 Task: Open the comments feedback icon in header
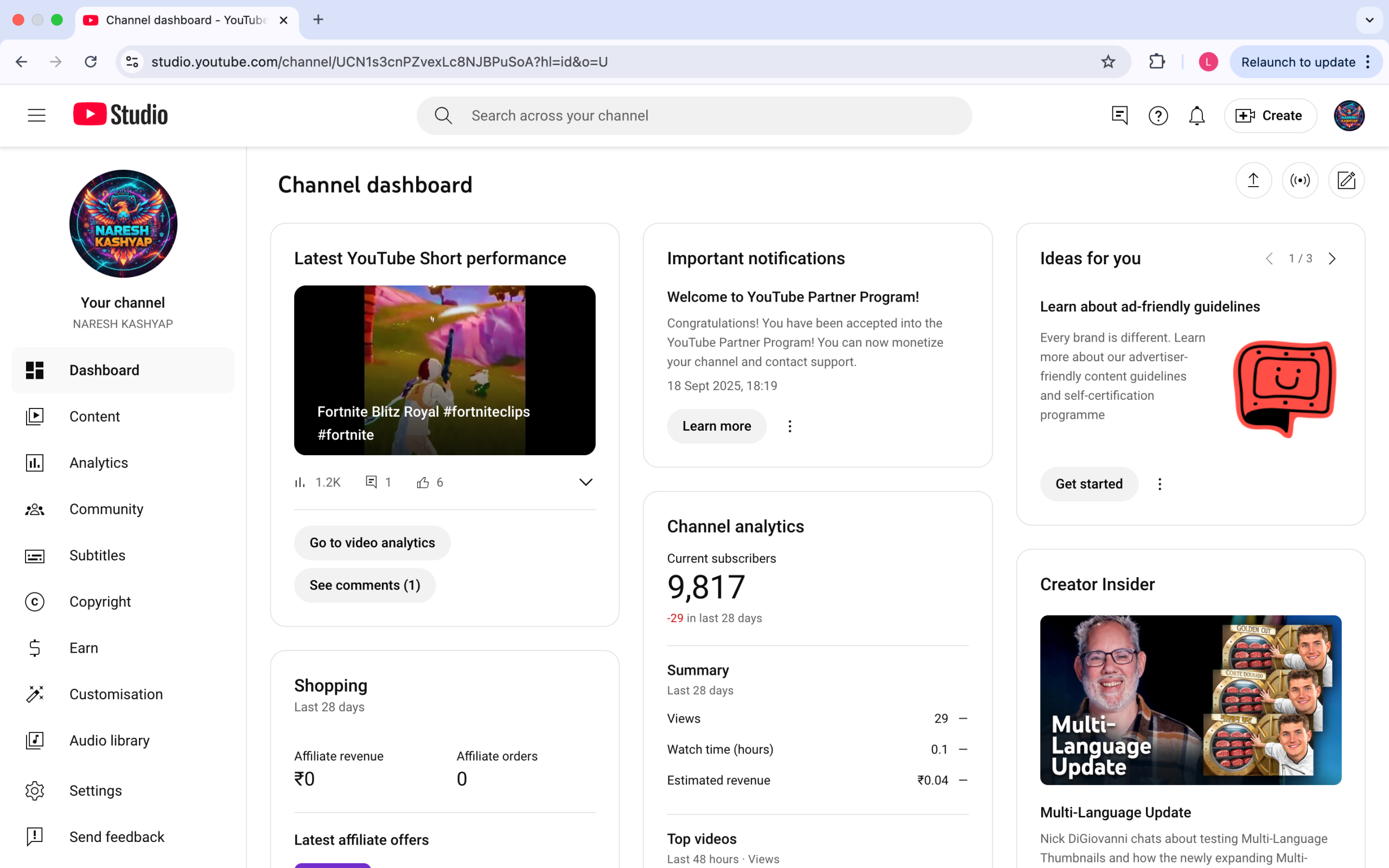(x=1119, y=116)
